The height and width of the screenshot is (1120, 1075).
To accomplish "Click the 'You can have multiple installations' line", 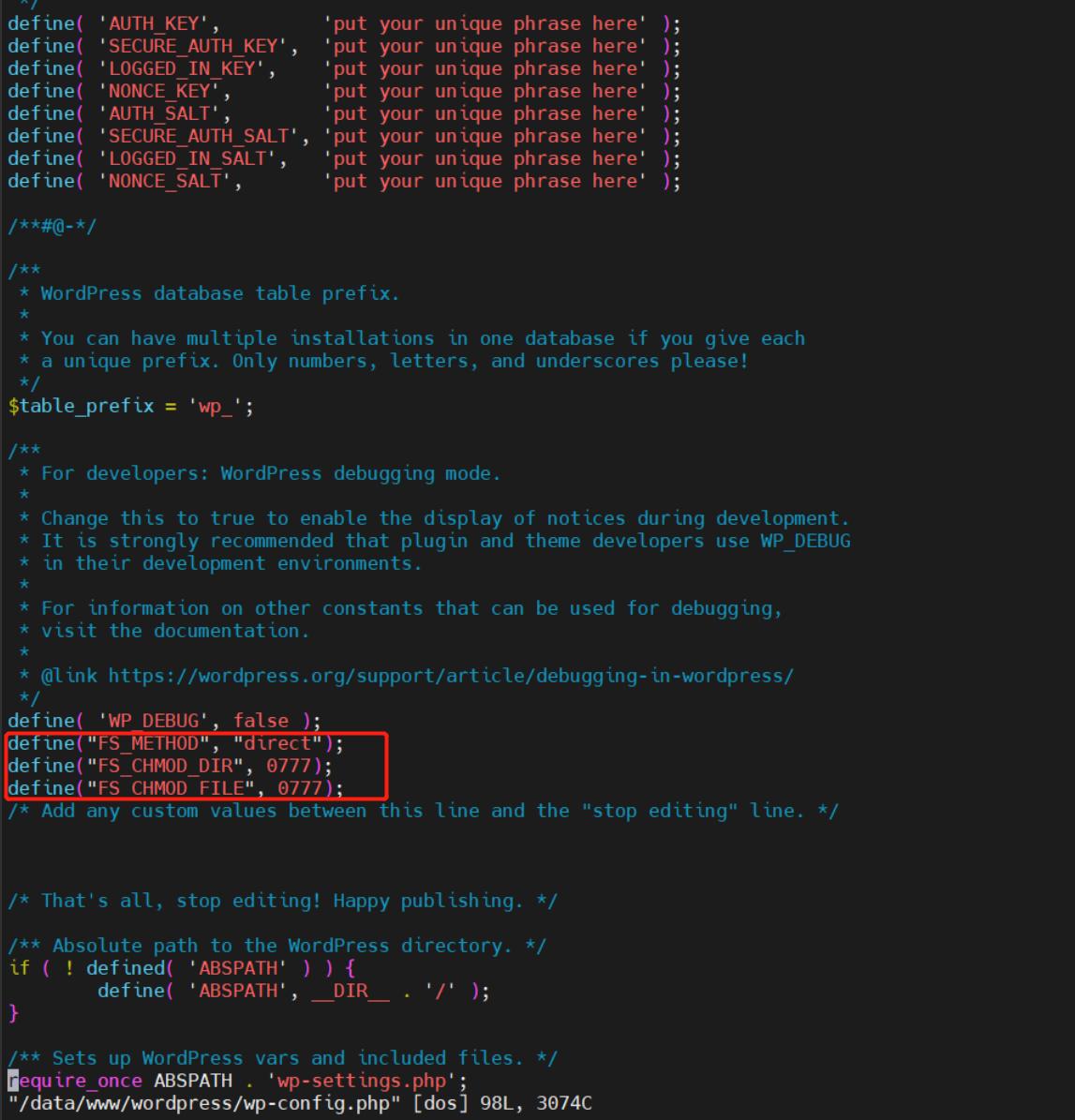I will [x=422, y=338].
